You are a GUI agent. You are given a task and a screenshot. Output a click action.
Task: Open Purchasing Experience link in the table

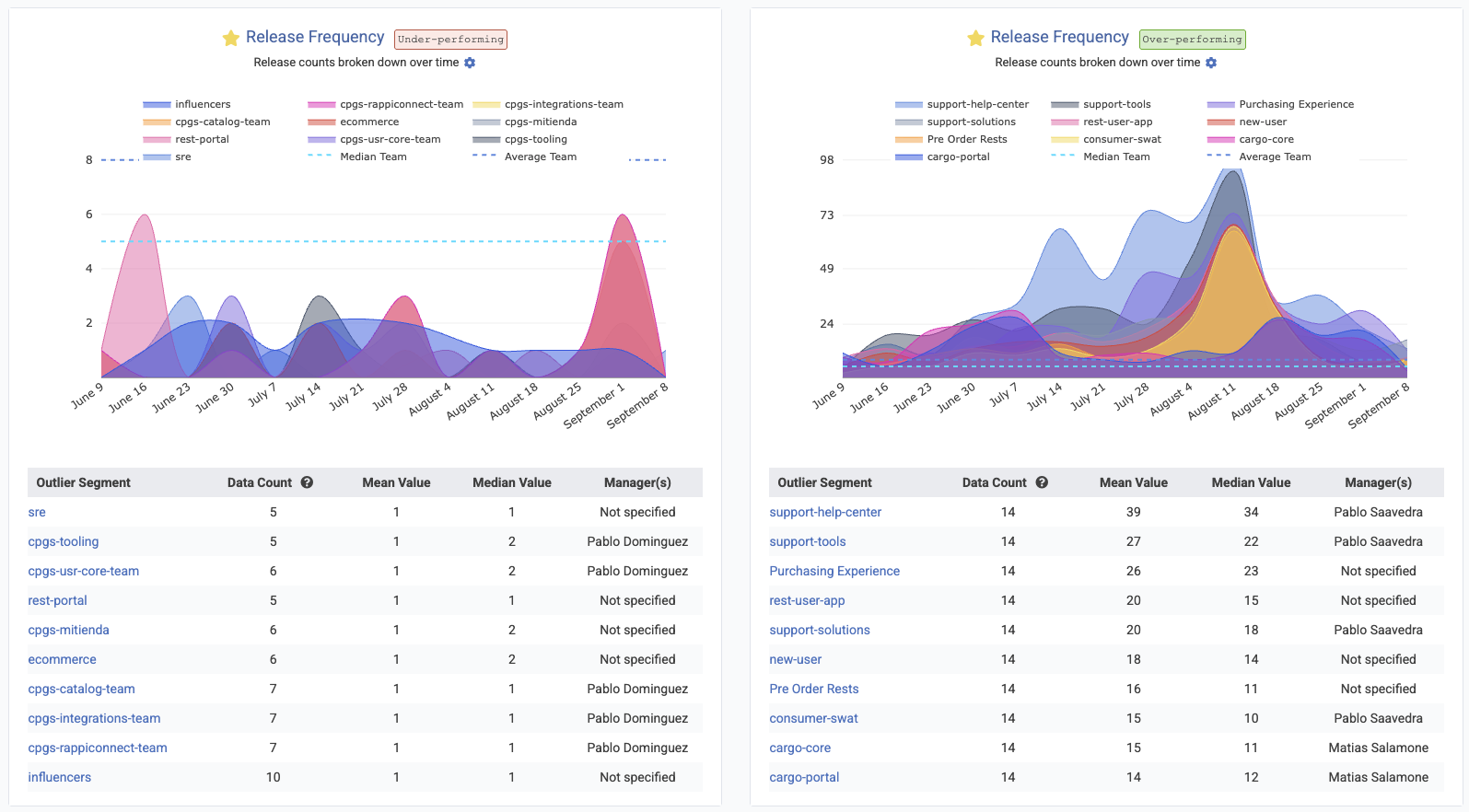pos(834,571)
